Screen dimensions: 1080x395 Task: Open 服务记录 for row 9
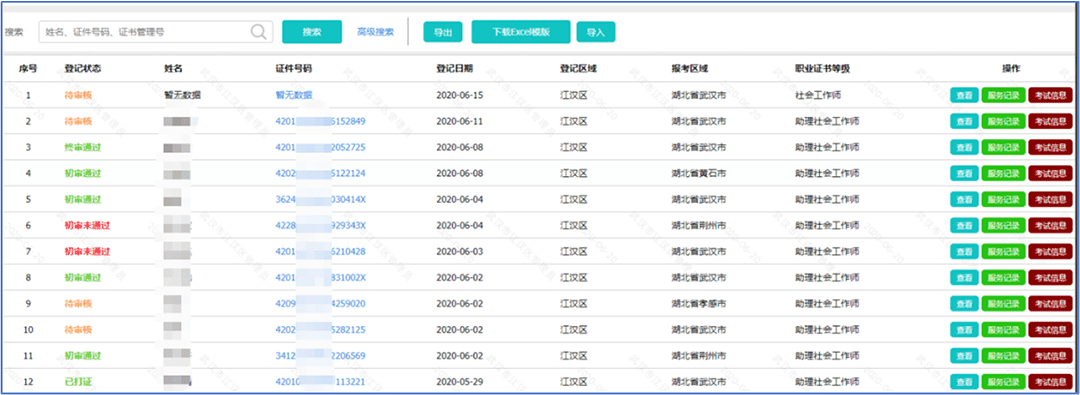(1004, 303)
